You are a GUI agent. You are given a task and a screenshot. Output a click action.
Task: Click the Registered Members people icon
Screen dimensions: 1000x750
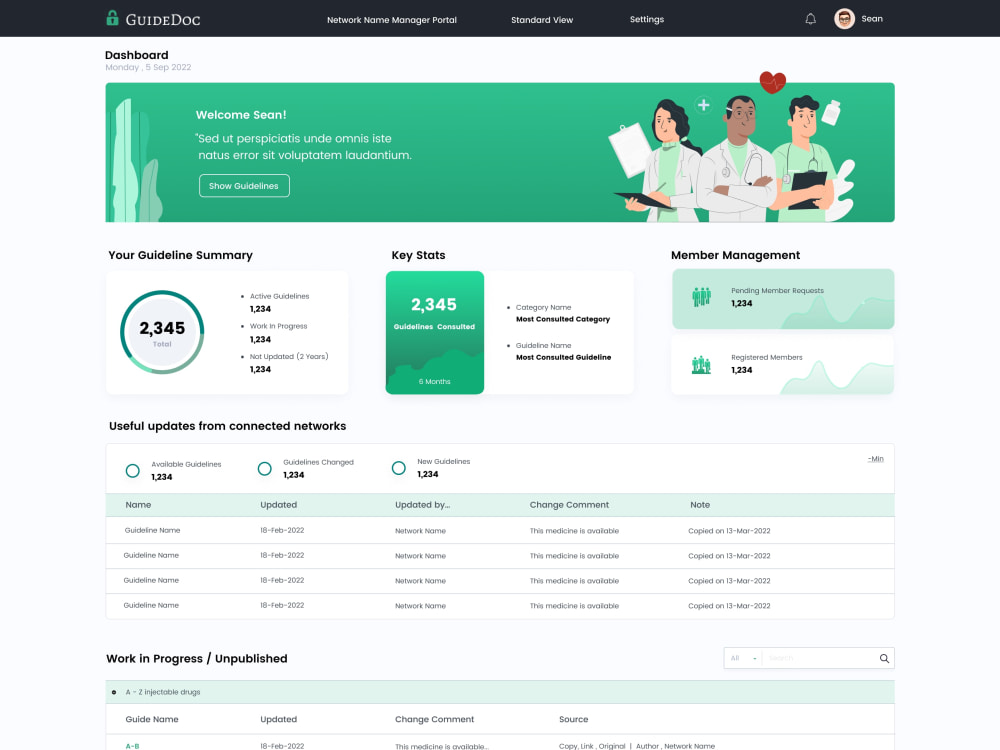(x=702, y=365)
